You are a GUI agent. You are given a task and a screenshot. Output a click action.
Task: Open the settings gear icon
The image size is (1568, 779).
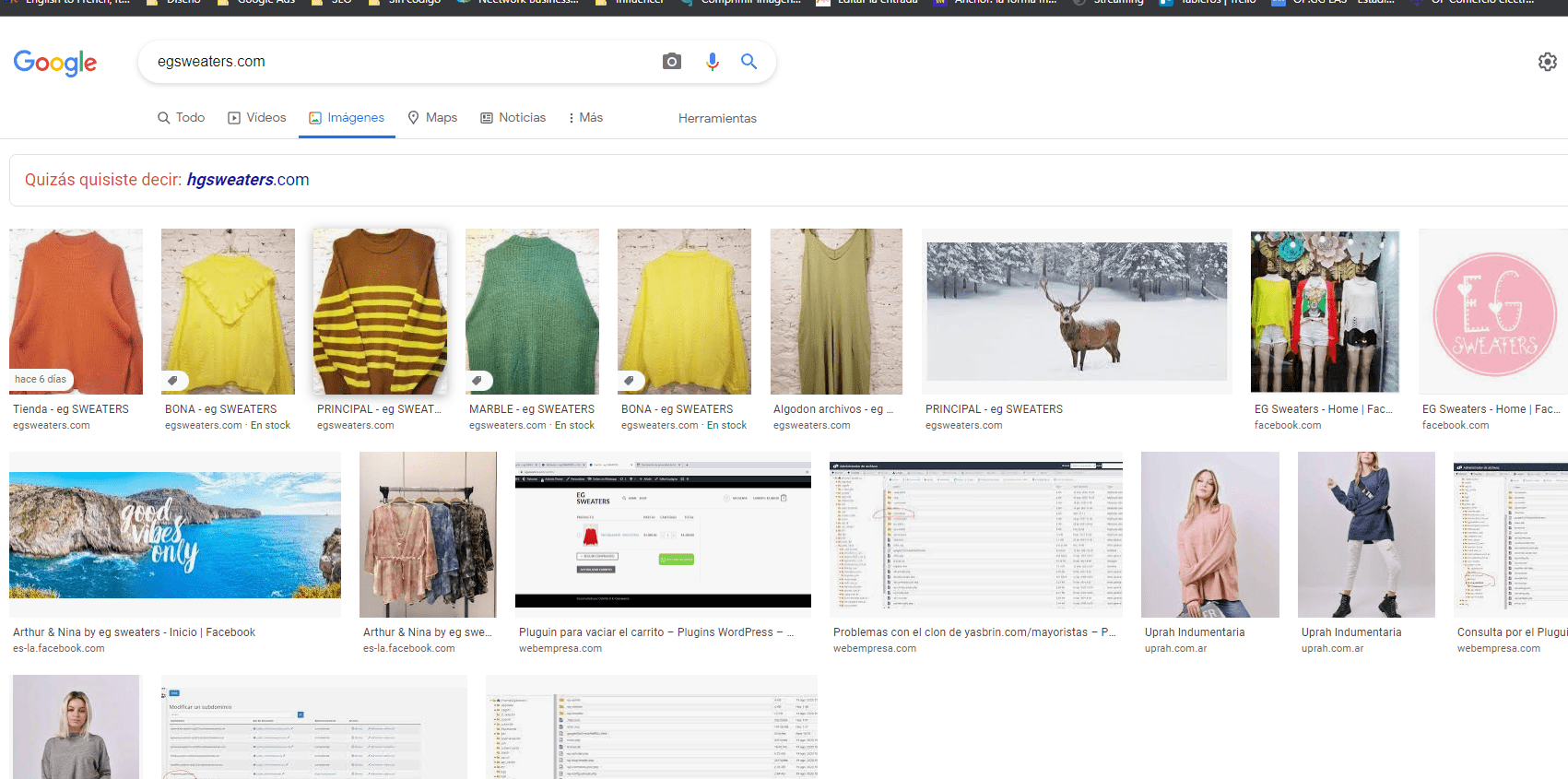tap(1548, 62)
